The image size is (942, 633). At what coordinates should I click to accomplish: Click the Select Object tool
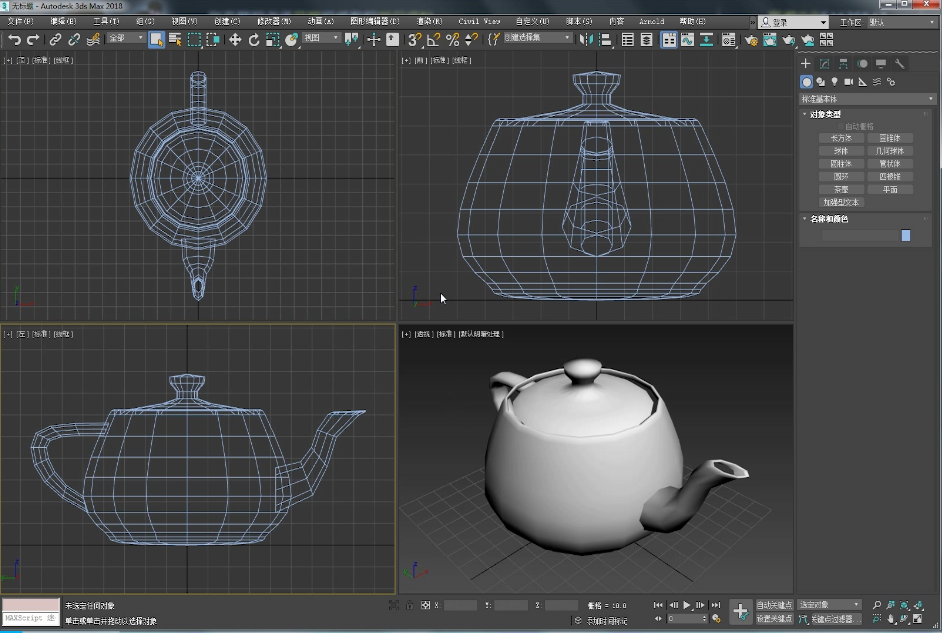pos(157,39)
